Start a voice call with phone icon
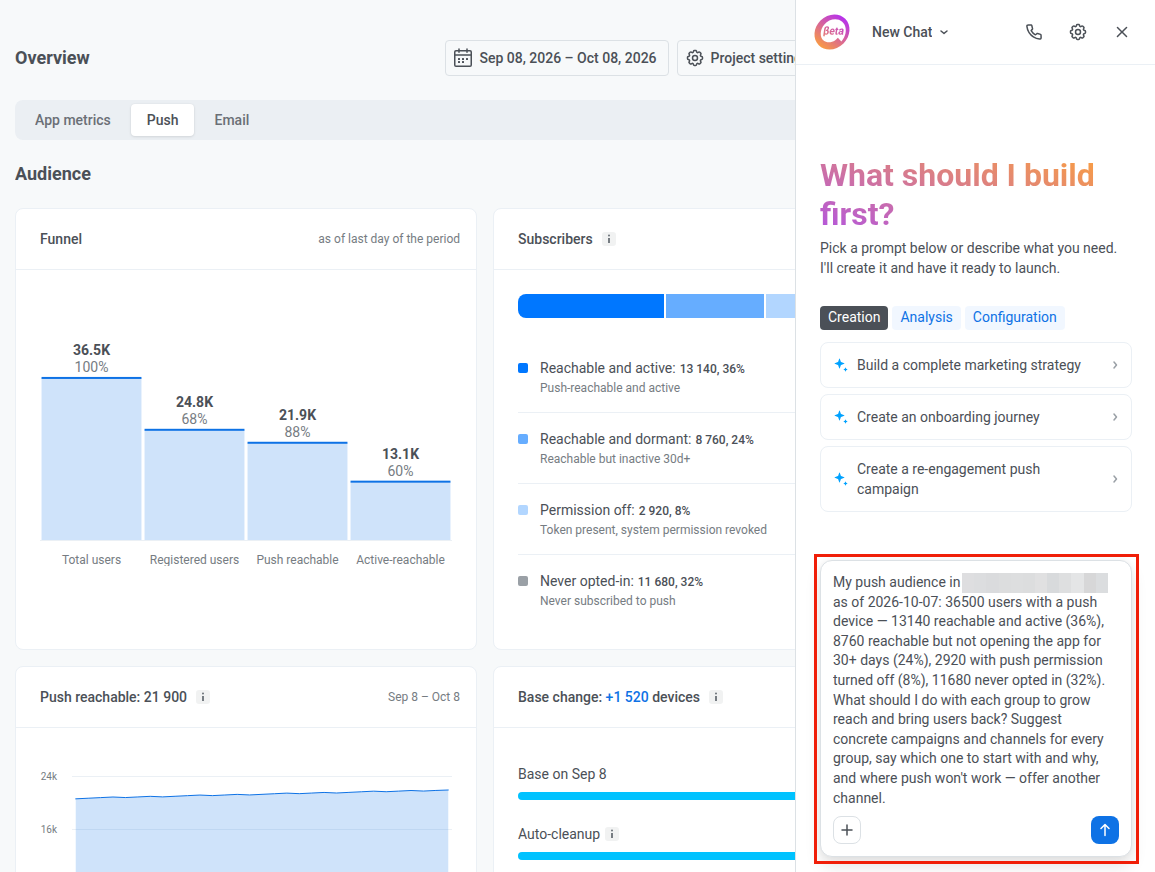The height and width of the screenshot is (872, 1155). click(1033, 32)
